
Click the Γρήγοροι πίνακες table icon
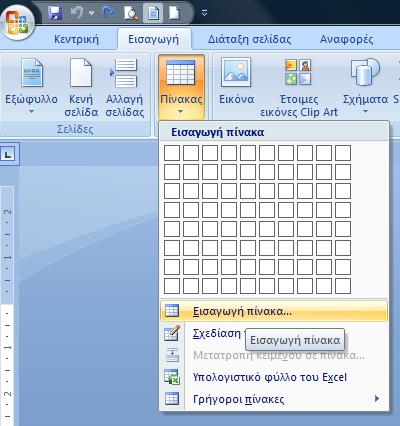point(172,399)
